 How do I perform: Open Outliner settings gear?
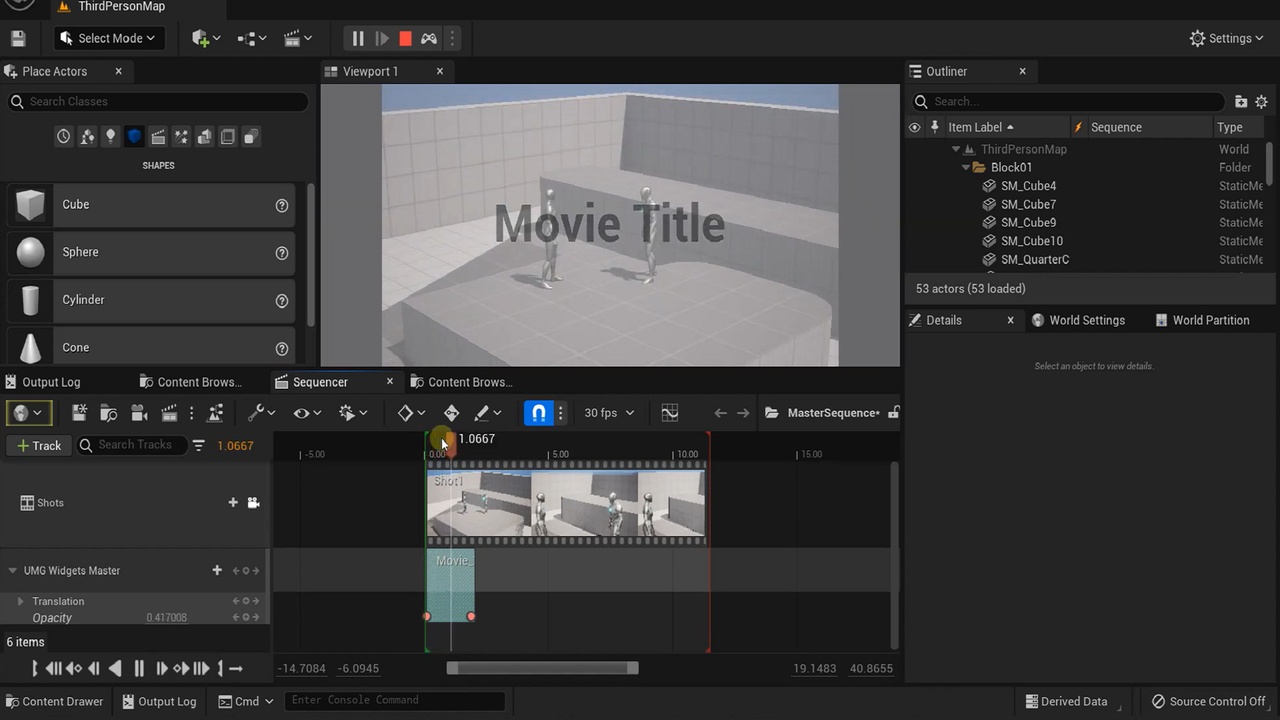coord(1261,101)
